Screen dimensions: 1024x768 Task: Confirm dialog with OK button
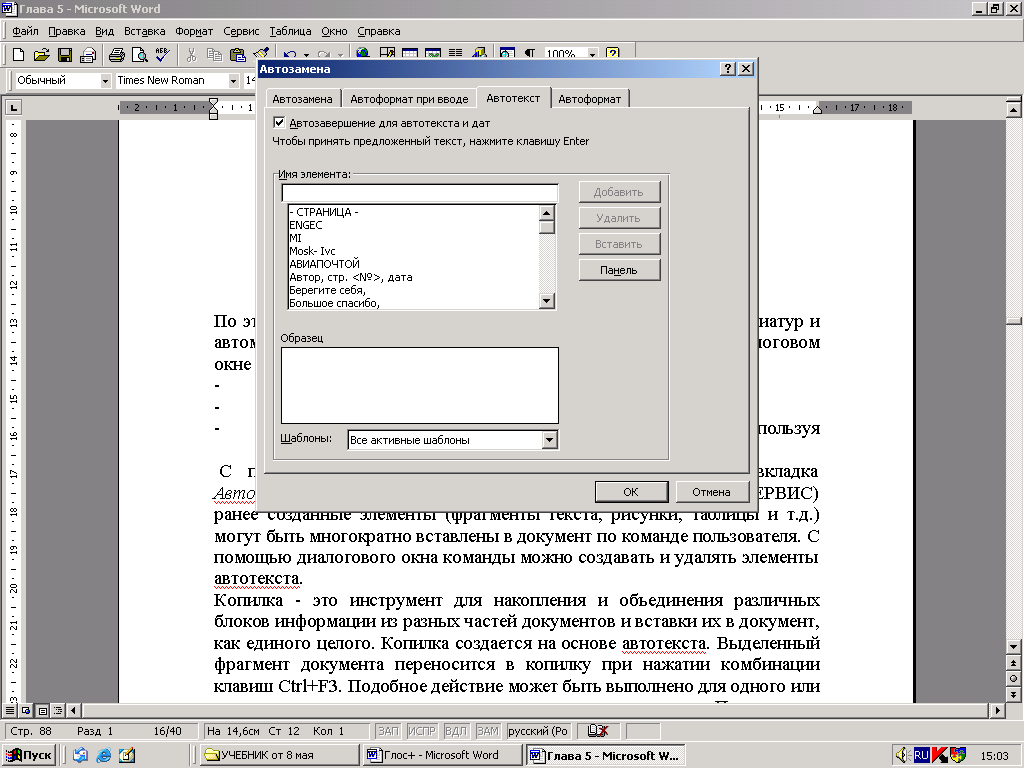click(631, 492)
